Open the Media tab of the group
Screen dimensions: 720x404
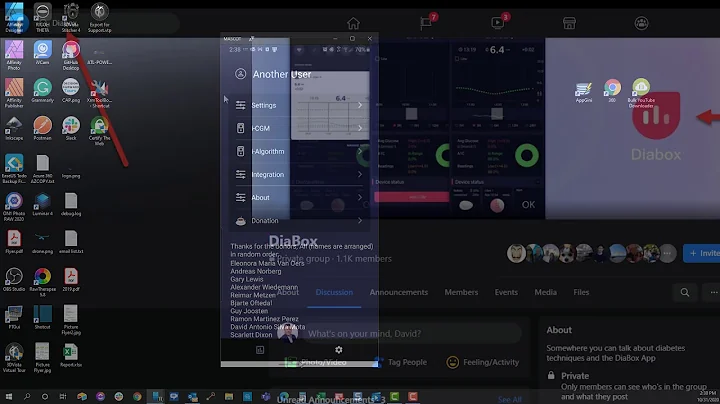546,292
